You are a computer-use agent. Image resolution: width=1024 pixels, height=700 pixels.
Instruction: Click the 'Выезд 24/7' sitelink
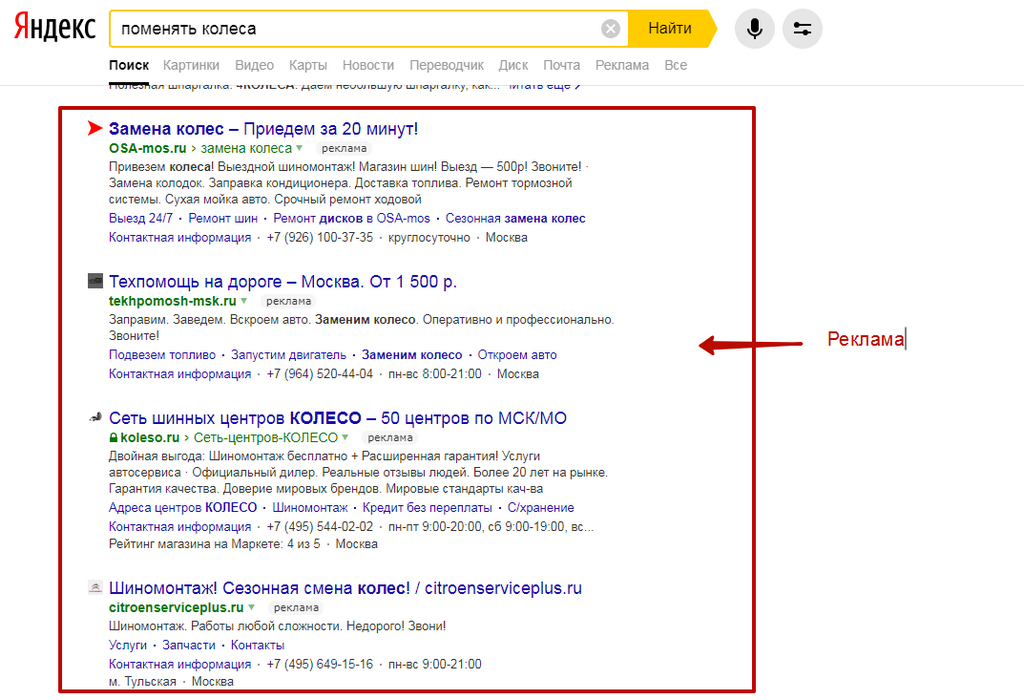tap(141, 218)
